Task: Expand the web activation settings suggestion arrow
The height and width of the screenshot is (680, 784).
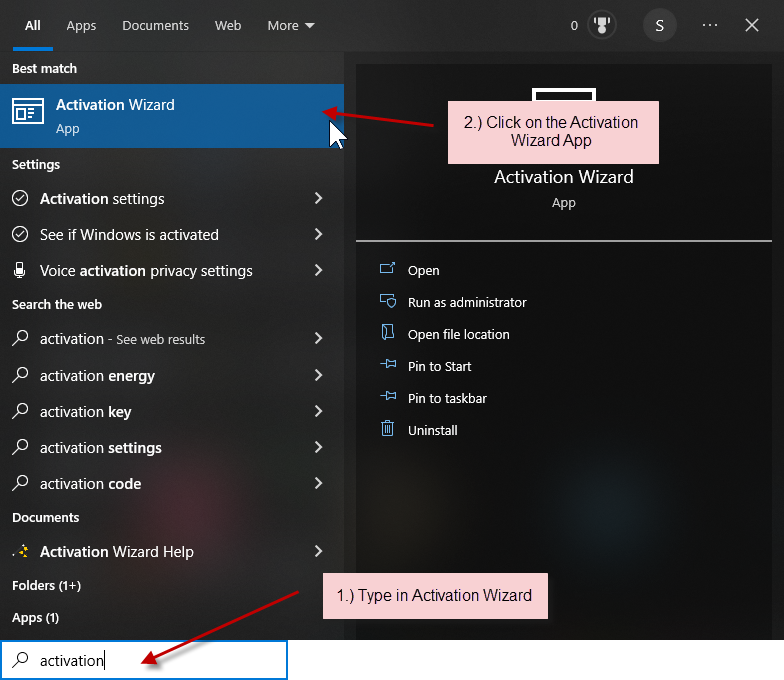Action: pyautogui.click(x=318, y=448)
